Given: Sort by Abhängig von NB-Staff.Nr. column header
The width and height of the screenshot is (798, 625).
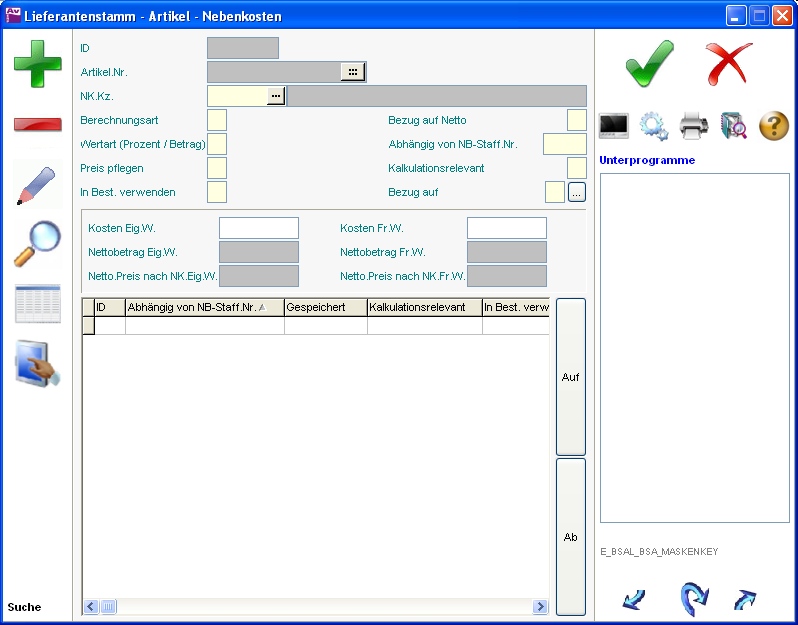Looking at the screenshot, I should point(203,308).
